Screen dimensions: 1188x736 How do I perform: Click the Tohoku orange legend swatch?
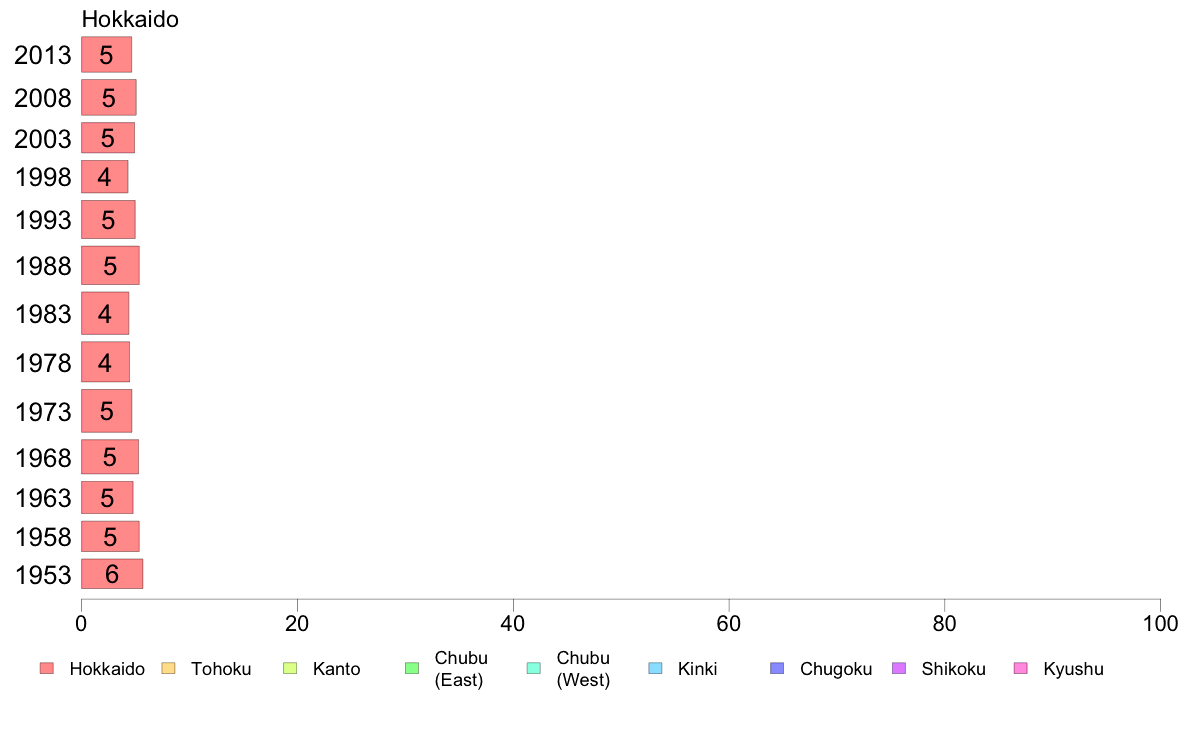tap(168, 668)
